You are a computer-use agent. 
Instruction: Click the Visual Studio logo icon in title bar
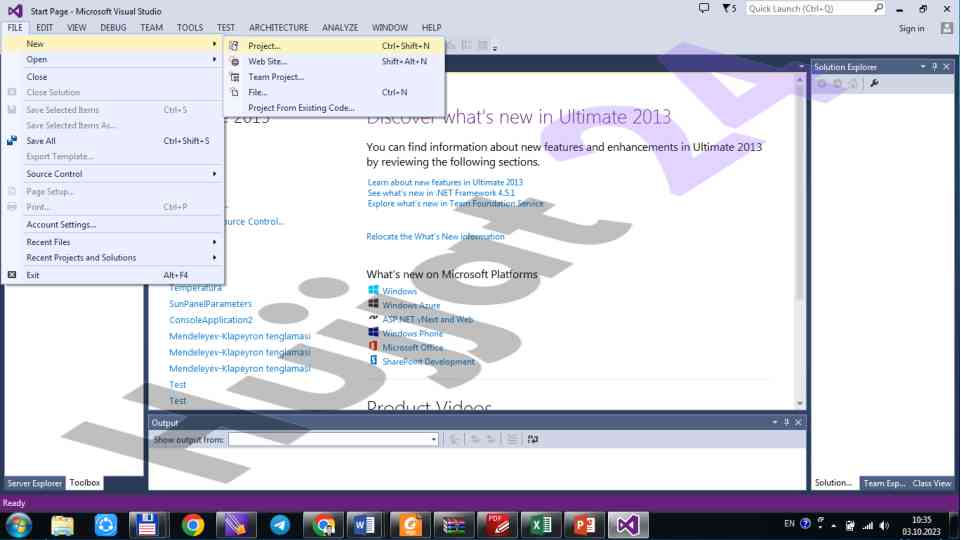[x=15, y=10]
